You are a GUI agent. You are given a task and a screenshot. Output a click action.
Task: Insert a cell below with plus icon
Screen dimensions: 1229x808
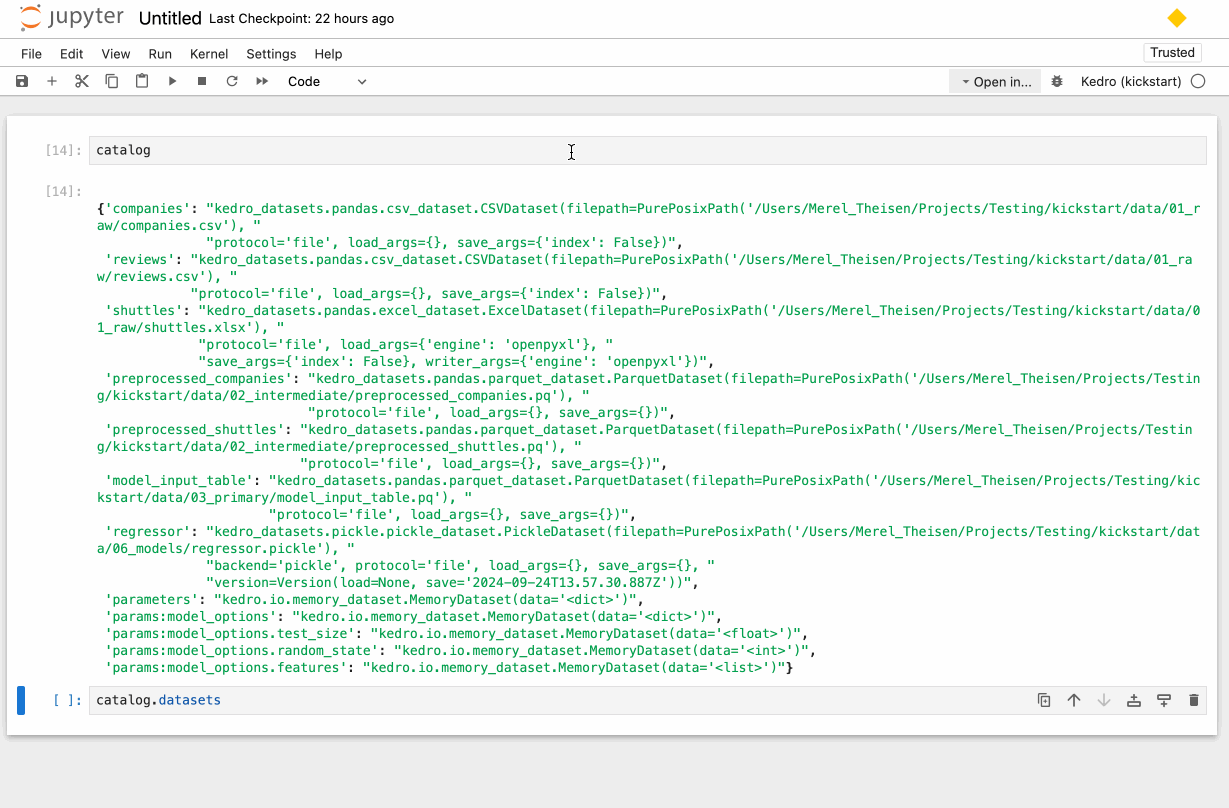[x=52, y=81]
